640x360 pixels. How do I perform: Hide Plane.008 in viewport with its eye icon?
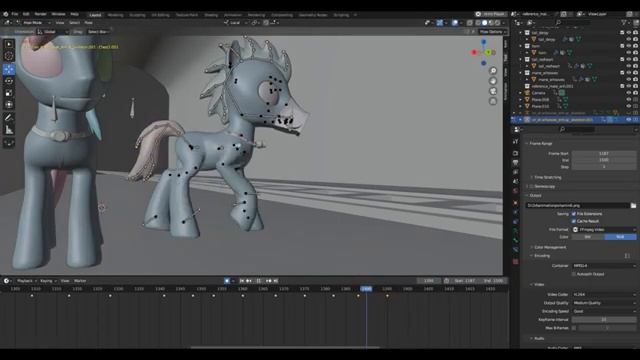point(629,100)
